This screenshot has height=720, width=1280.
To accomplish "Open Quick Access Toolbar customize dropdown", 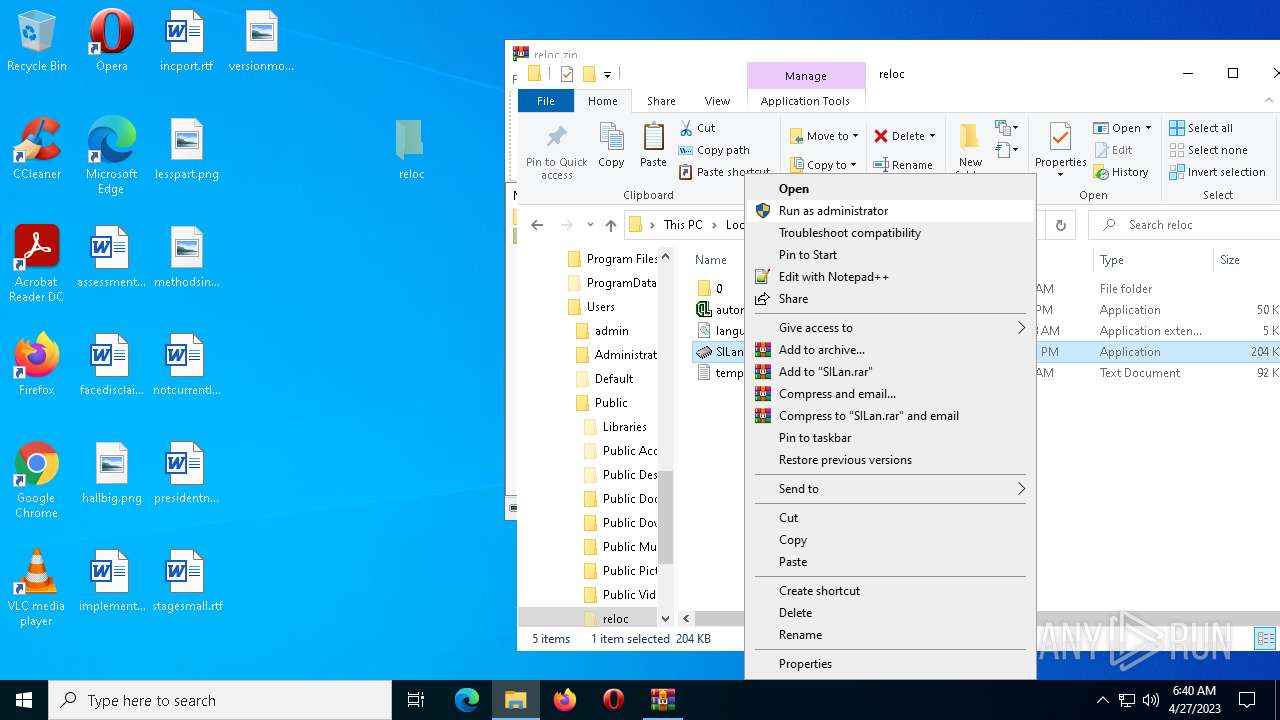I will [607, 74].
